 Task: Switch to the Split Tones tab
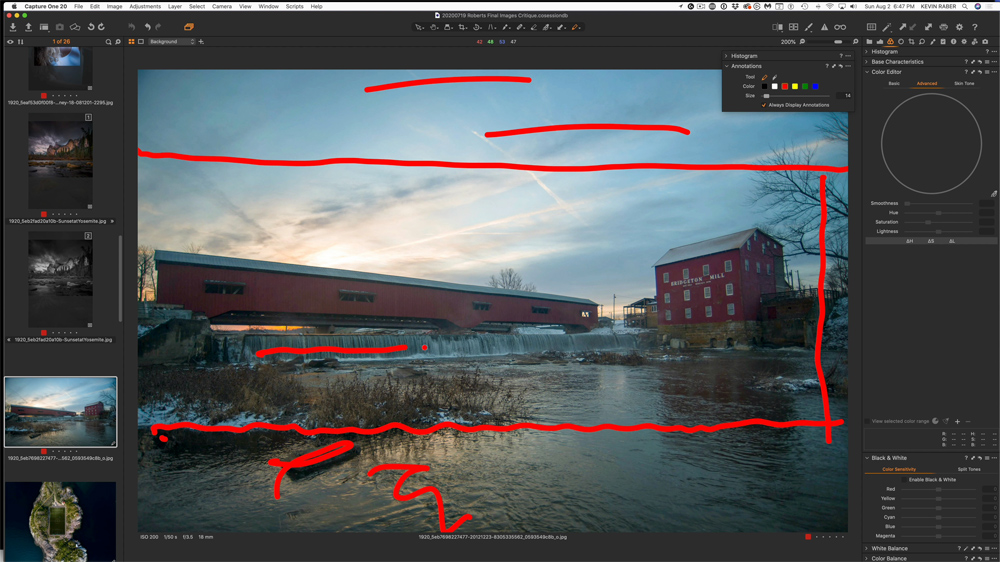pos(968,469)
